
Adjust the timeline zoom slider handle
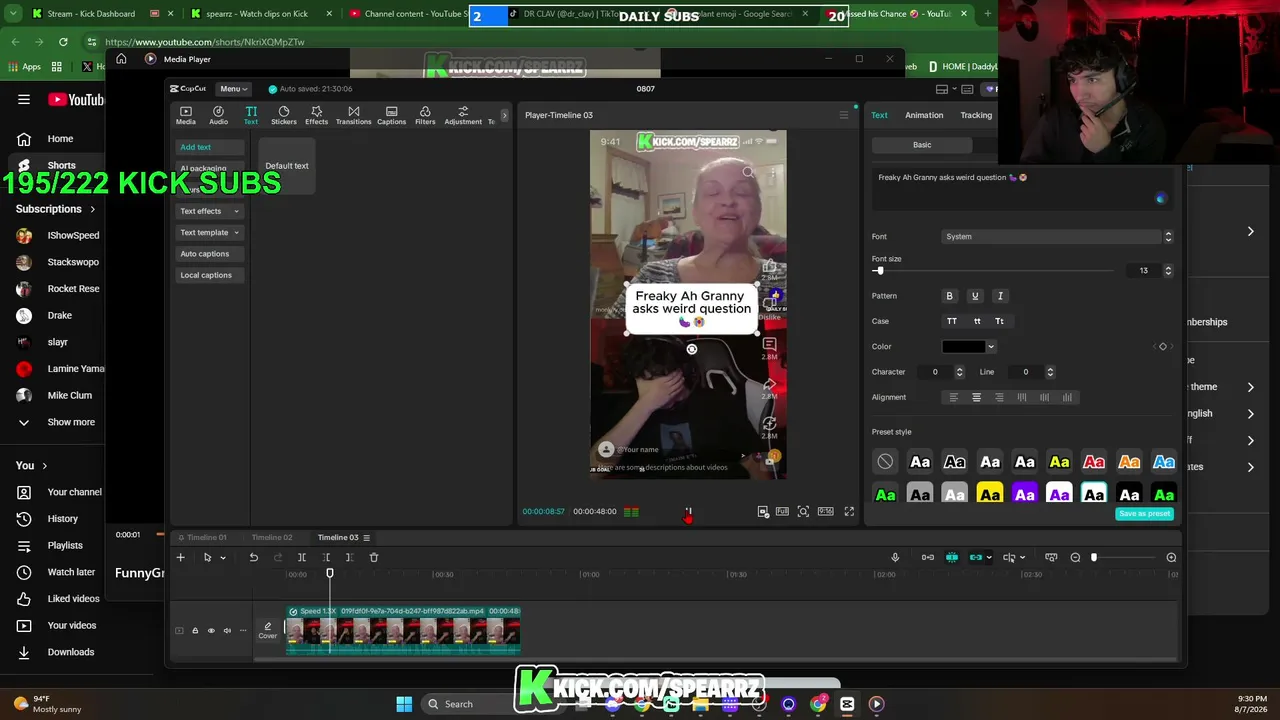coord(1094,557)
